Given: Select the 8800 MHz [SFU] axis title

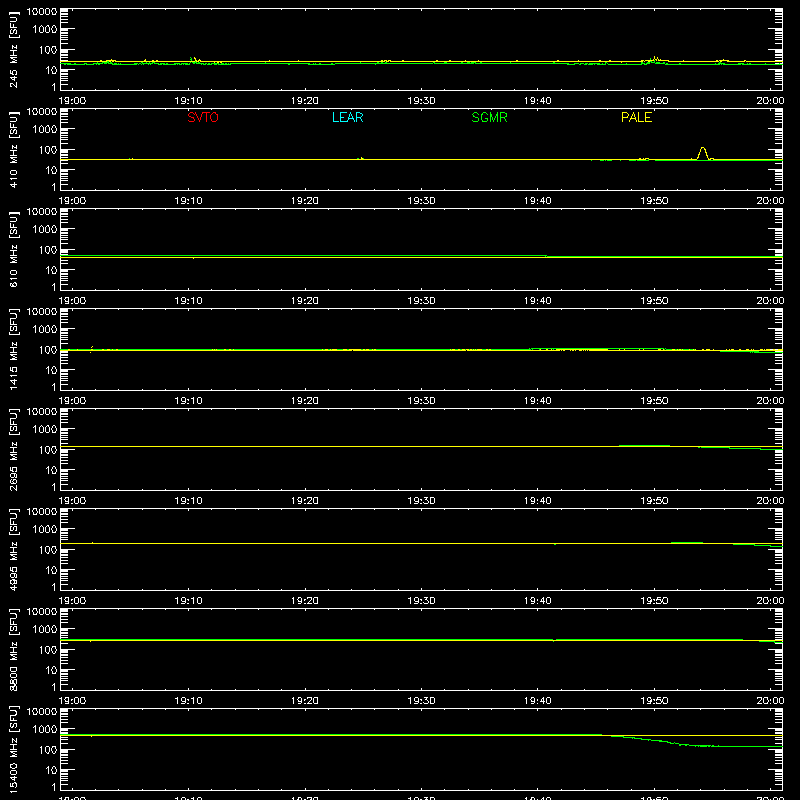Looking at the screenshot, I should (13, 649).
